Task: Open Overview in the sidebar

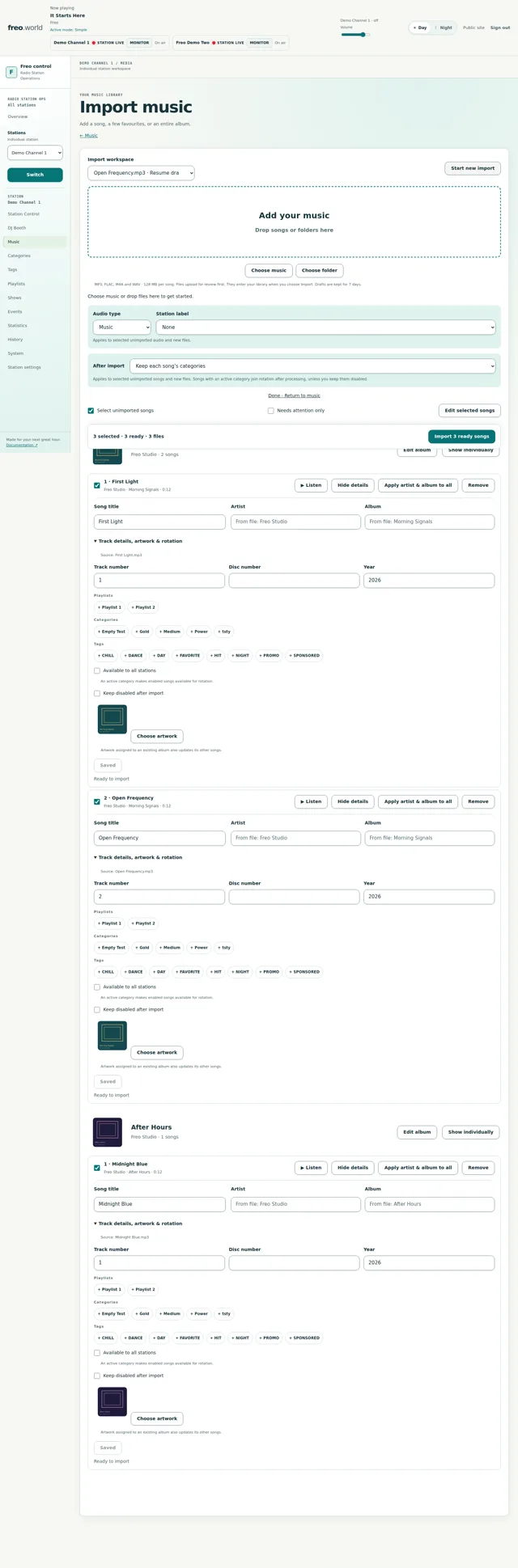Action: click(x=18, y=116)
